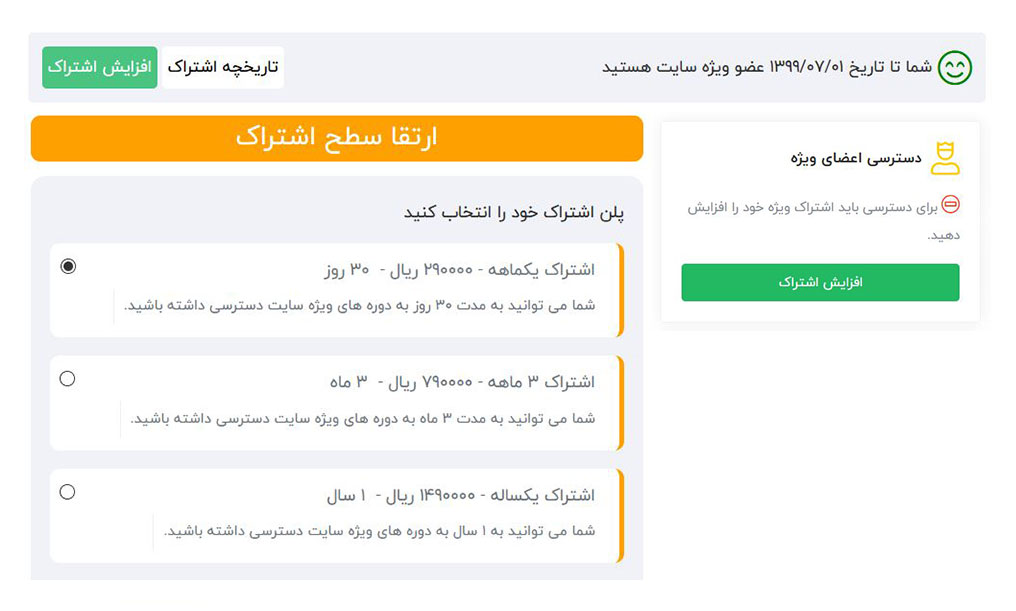Click the membership expiry date status text
1016x611 pixels.
point(767,67)
